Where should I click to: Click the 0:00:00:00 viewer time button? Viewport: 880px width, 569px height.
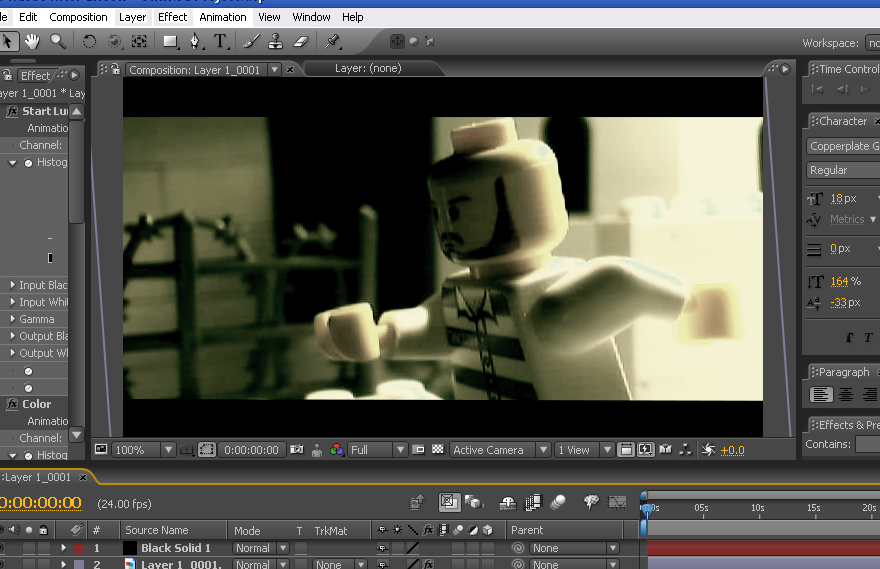tap(251, 450)
